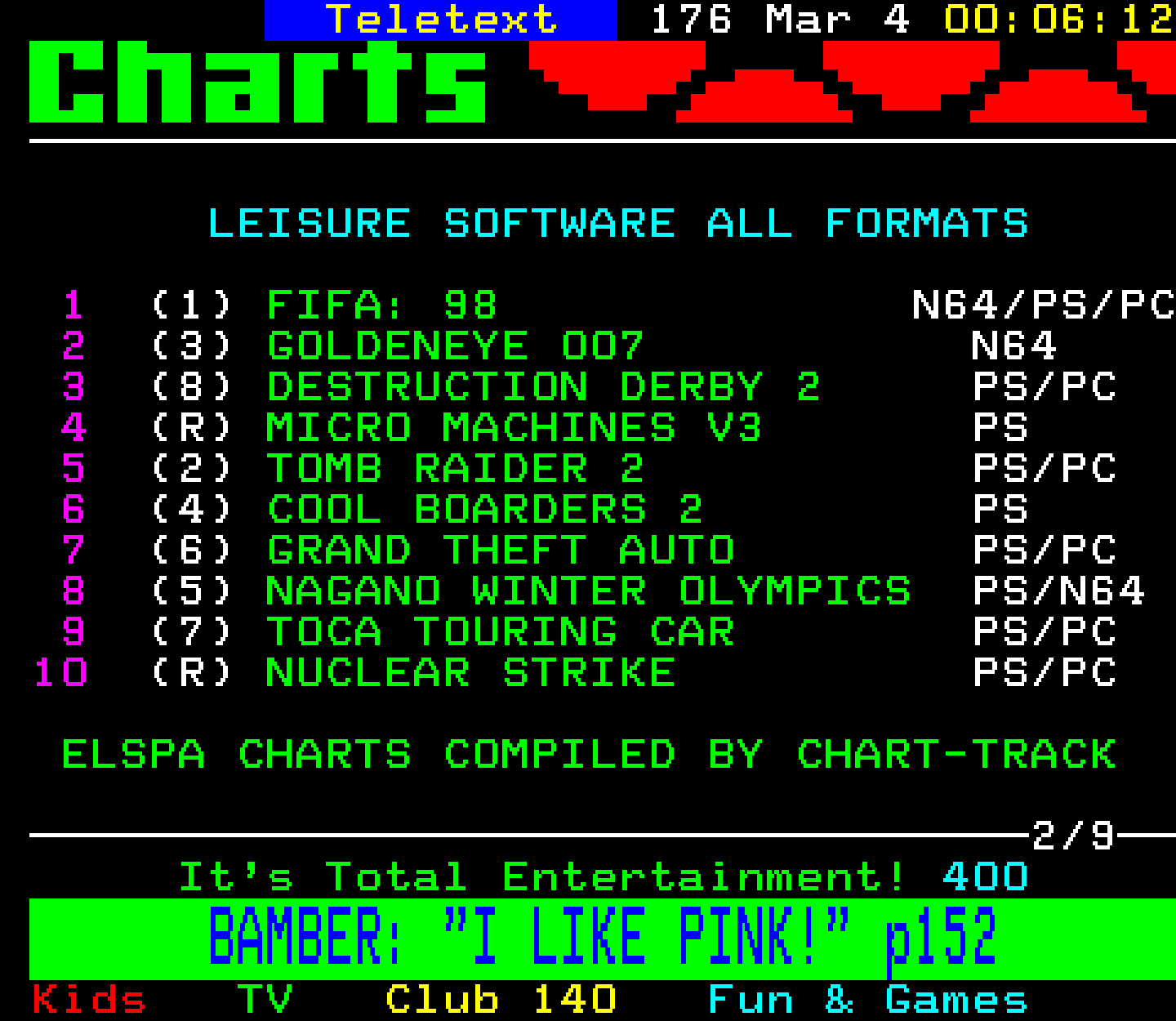Select chart entry COOL BOARDERS 2
Screen dimensions: 1176x1021
[x=485, y=510]
